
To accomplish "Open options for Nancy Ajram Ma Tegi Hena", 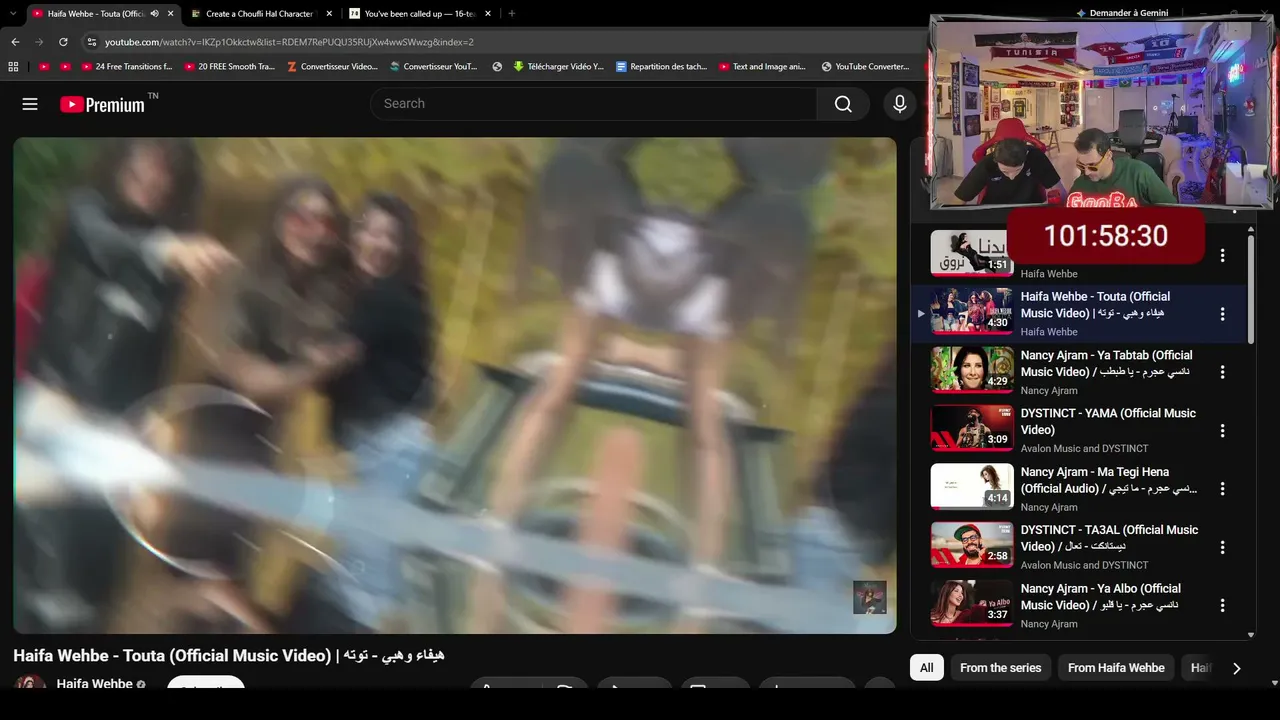I will click(x=1222, y=489).
